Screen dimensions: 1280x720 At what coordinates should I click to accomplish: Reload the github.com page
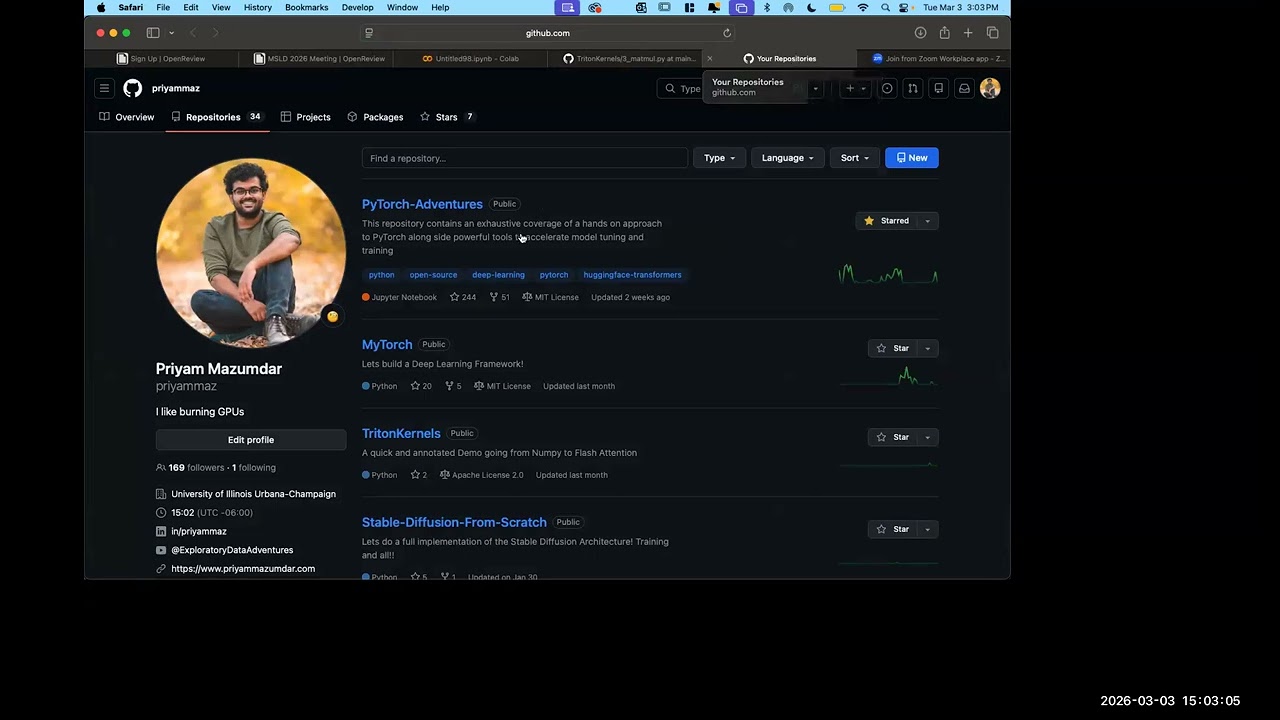(727, 33)
